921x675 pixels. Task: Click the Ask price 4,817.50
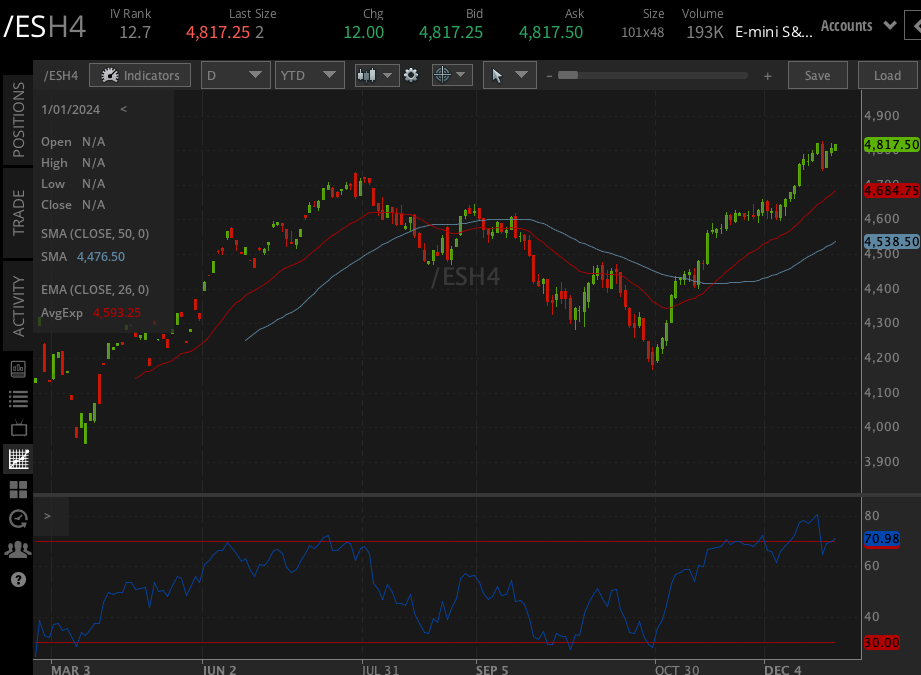point(551,32)
